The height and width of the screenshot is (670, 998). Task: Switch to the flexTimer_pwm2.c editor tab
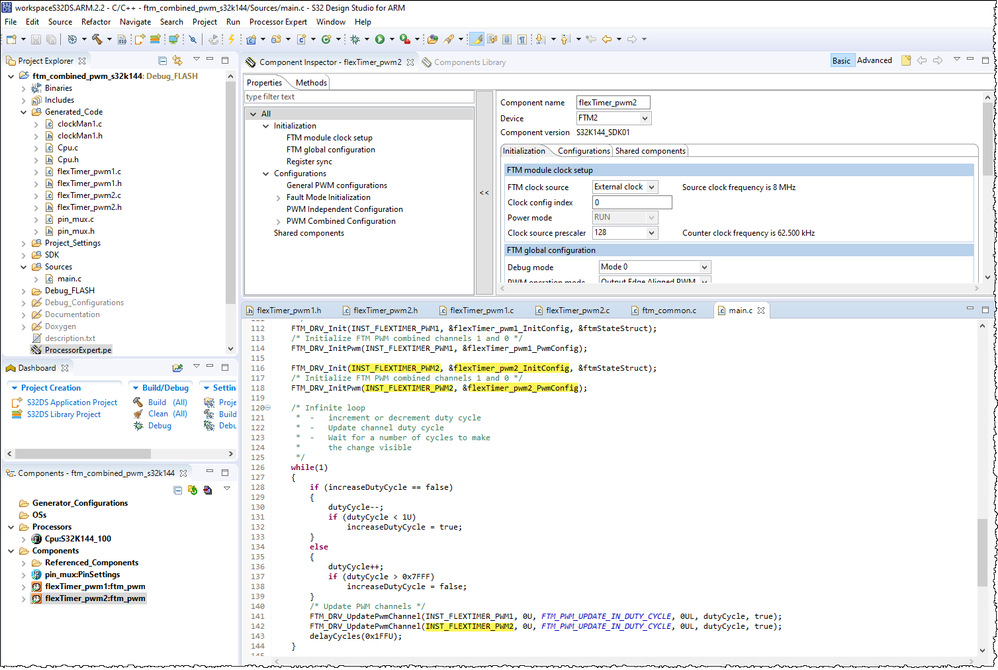(578, 310)
